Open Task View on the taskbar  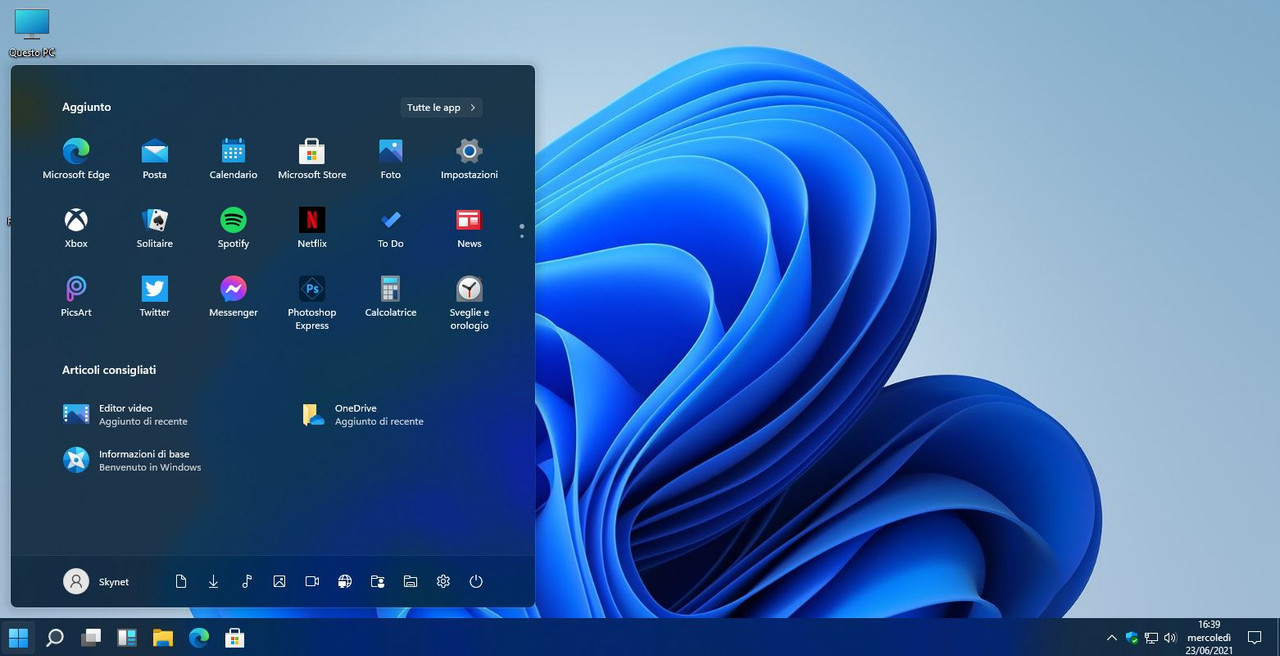[x=91, y=637]
